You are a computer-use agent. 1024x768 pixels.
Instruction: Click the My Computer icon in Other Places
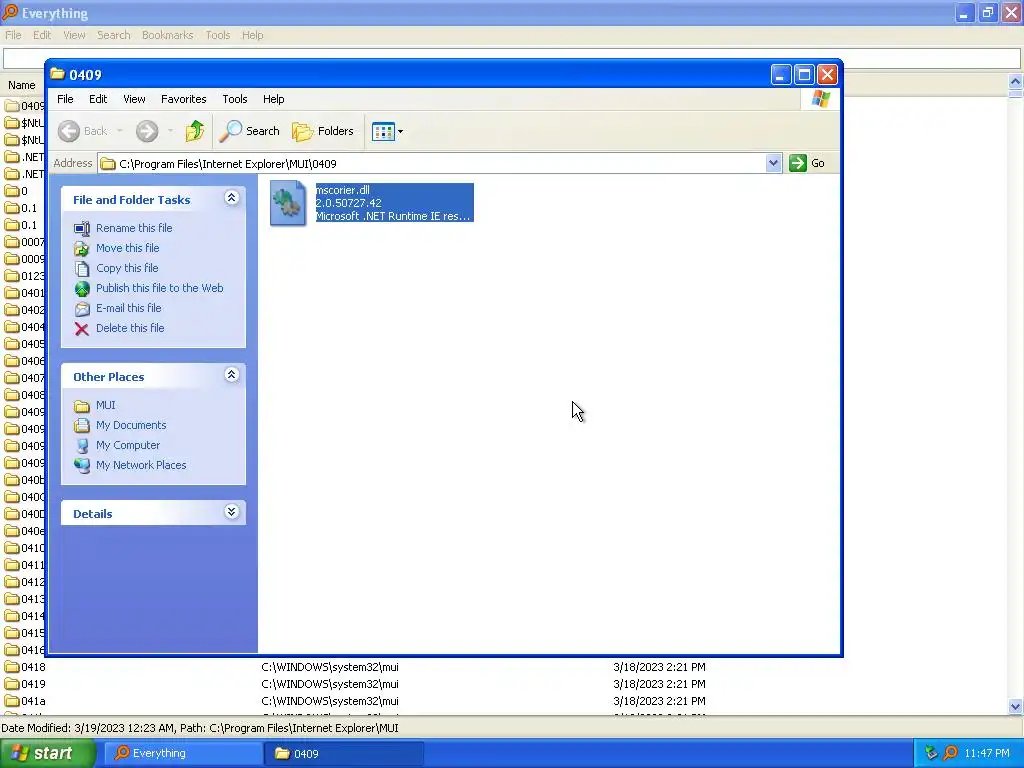pyautogui.click(x=82, y=446)
